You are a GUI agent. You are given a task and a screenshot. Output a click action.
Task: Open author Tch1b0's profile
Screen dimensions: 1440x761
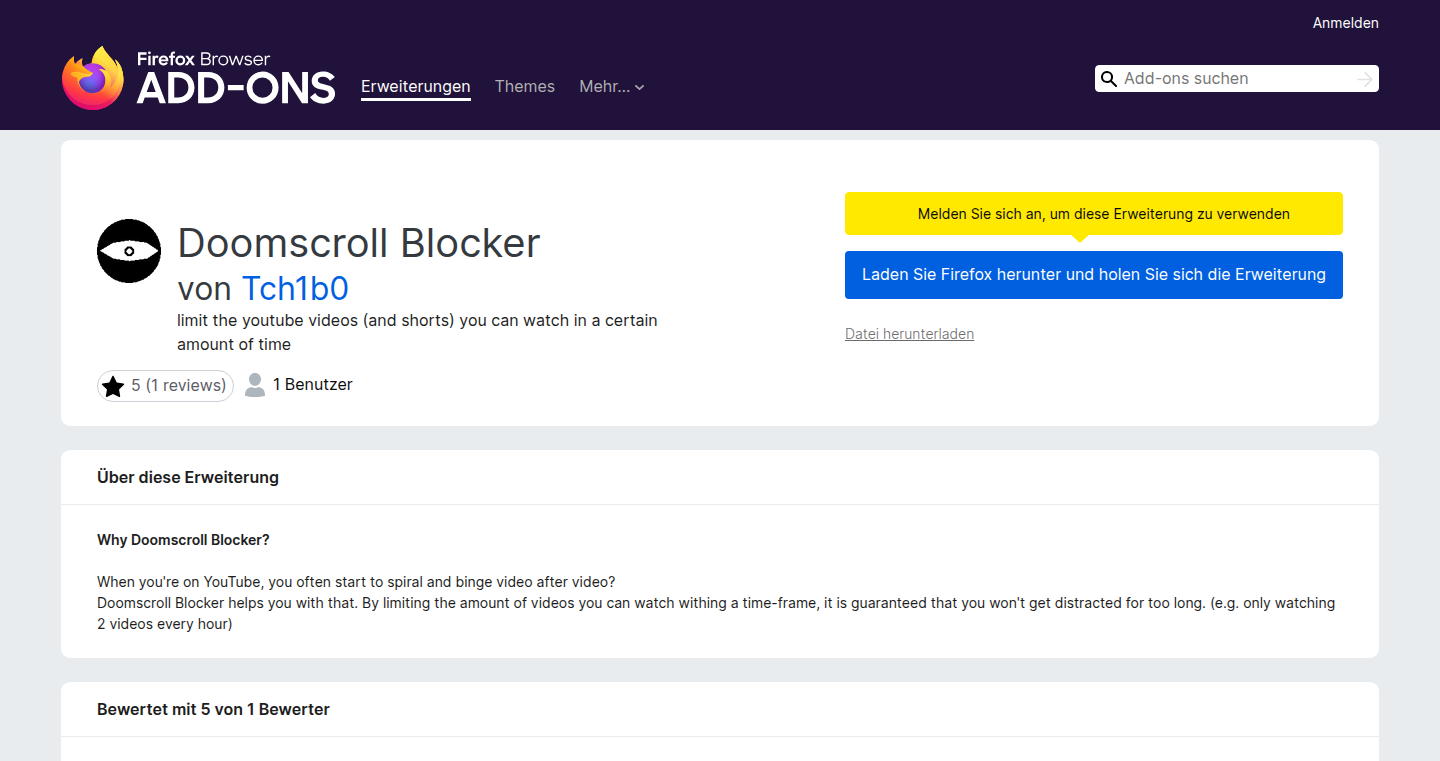point(295,288)
